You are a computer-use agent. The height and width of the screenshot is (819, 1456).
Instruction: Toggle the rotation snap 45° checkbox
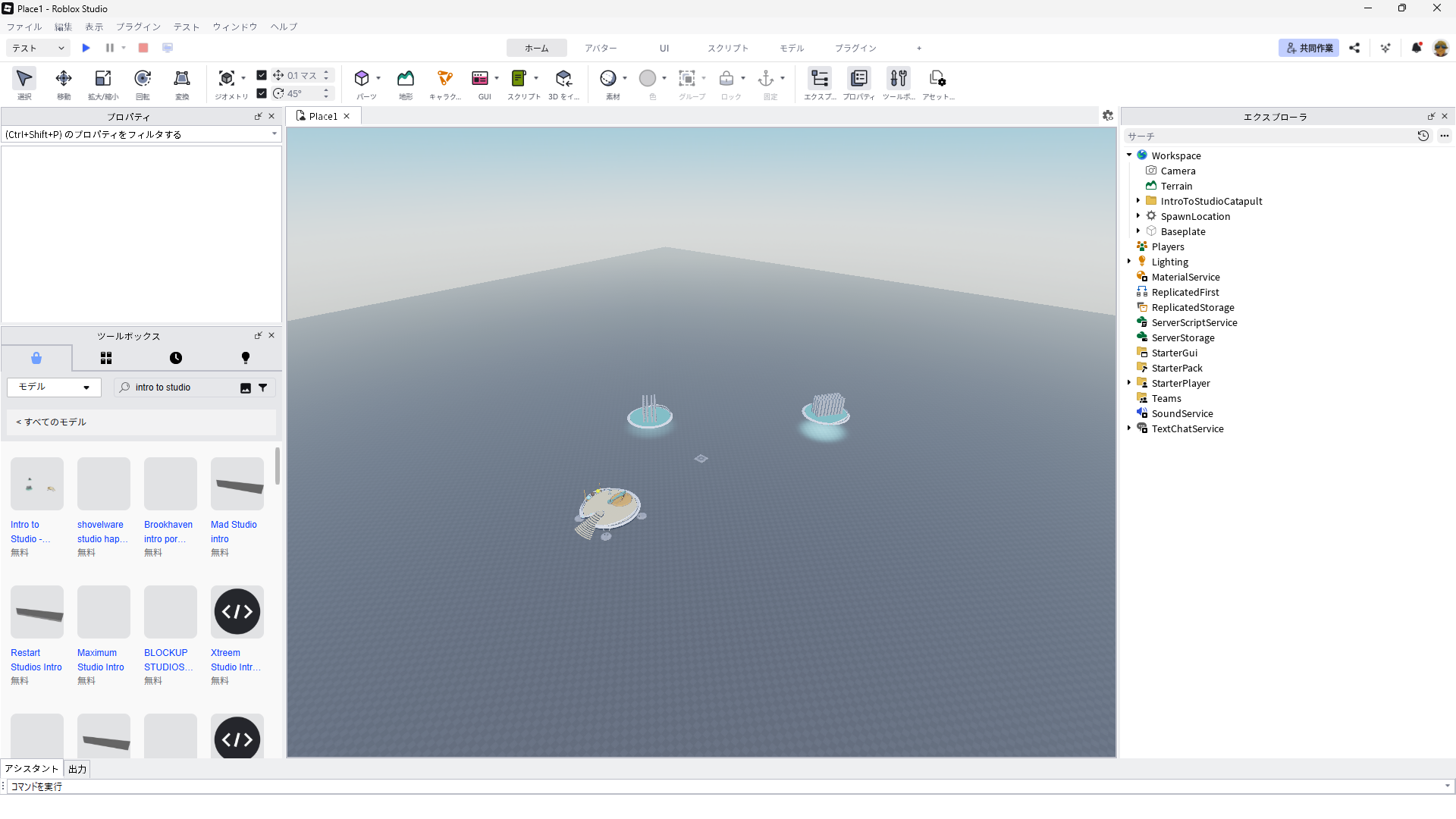(x=262, y=93)
